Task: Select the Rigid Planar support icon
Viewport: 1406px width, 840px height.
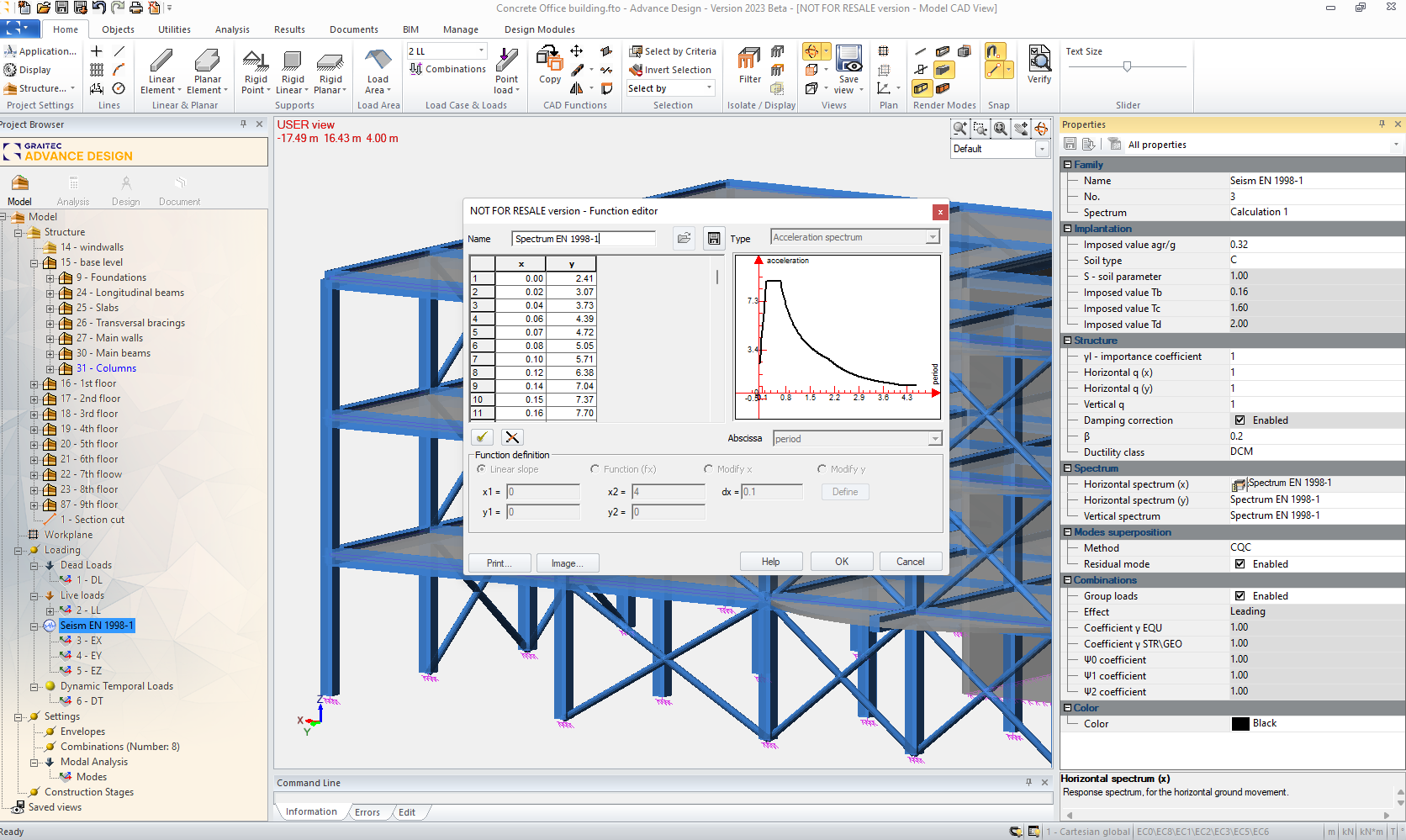Action: tap(330, 61)
